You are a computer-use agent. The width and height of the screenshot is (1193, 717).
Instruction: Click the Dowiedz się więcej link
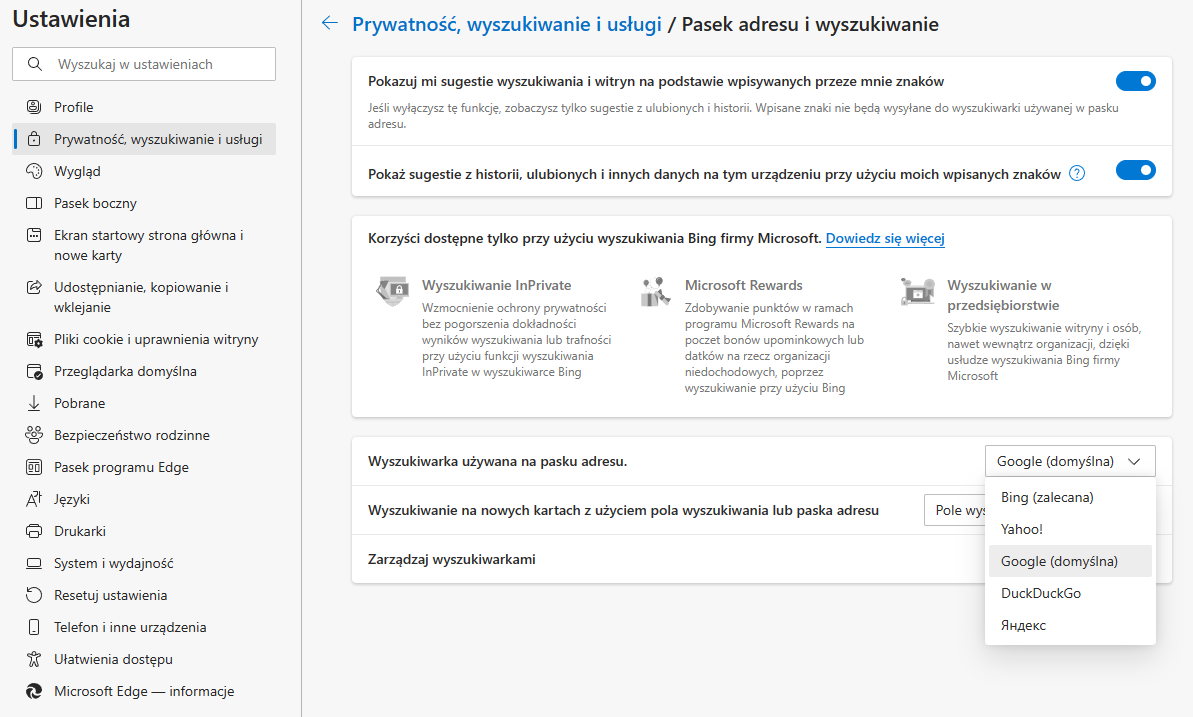pyautogui.click(x=884, y=239)
